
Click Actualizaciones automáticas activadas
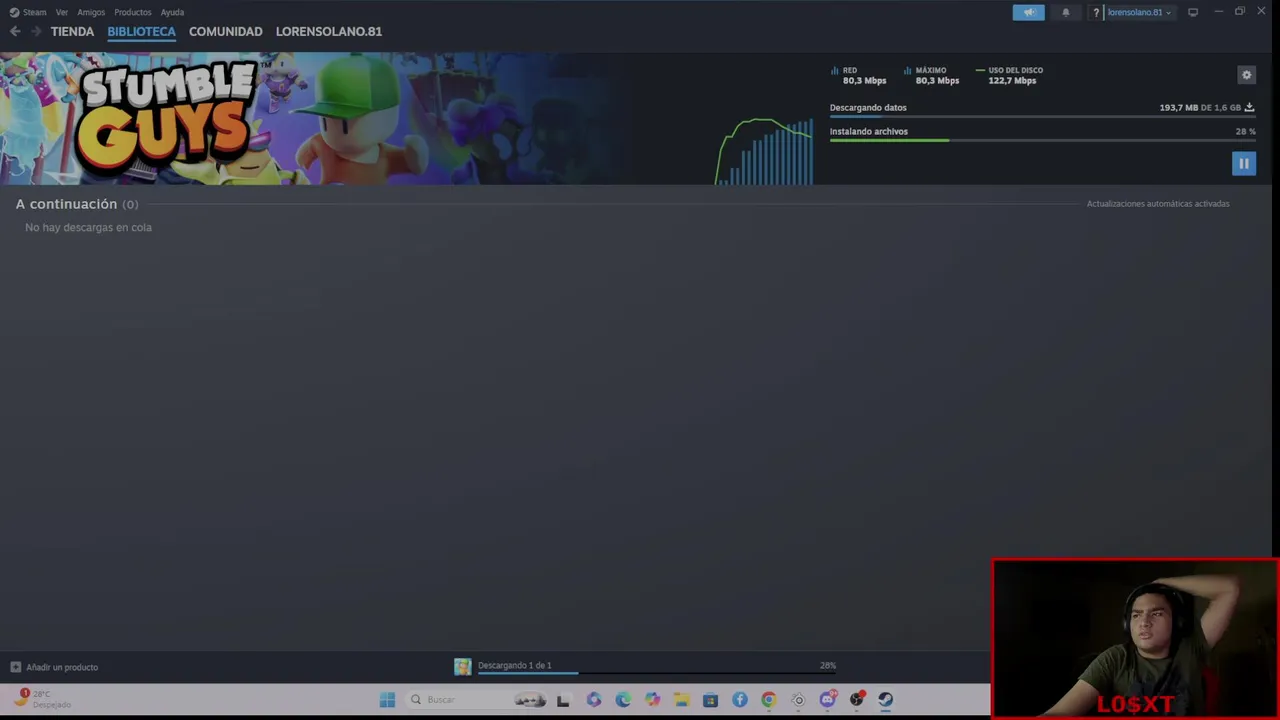tap(1158, 204)
